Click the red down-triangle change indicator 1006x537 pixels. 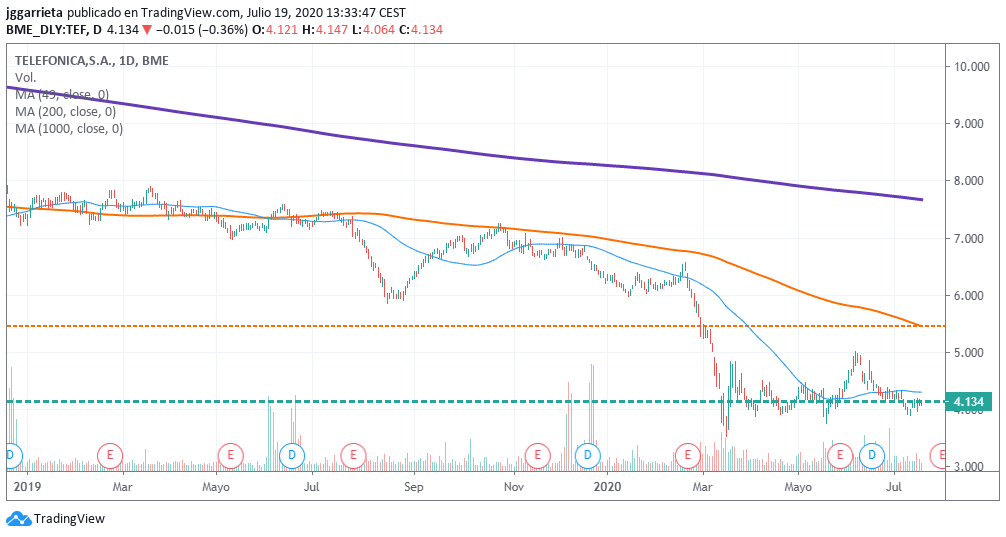click(147, 30)
